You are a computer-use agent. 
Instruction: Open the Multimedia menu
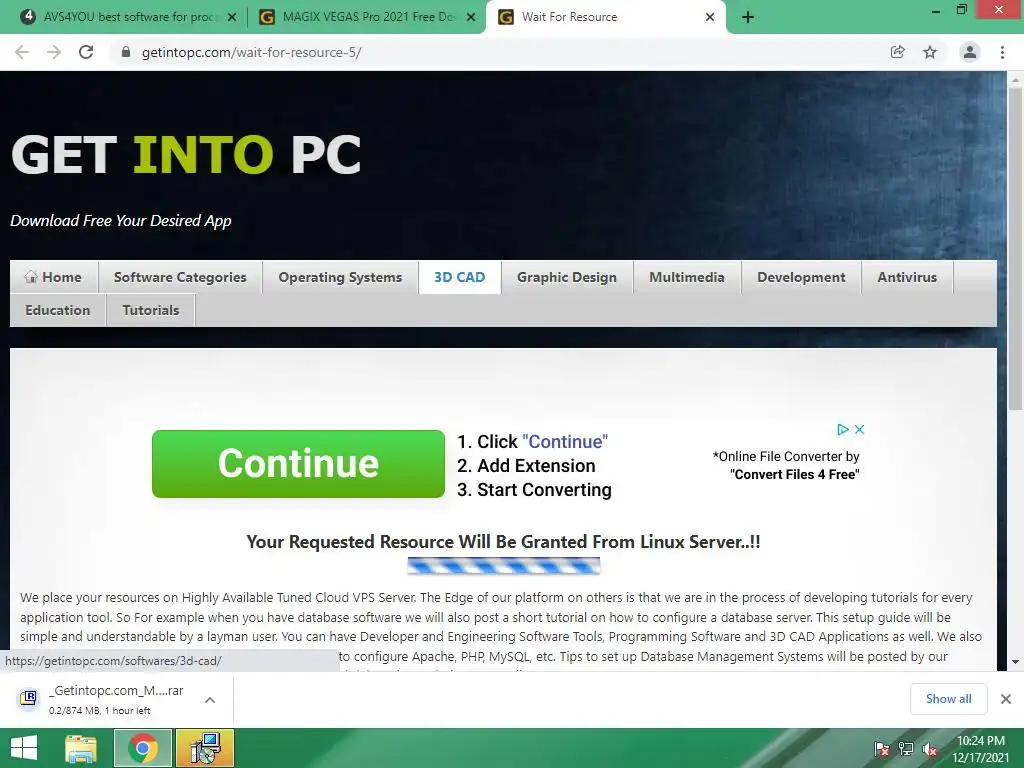687,277
